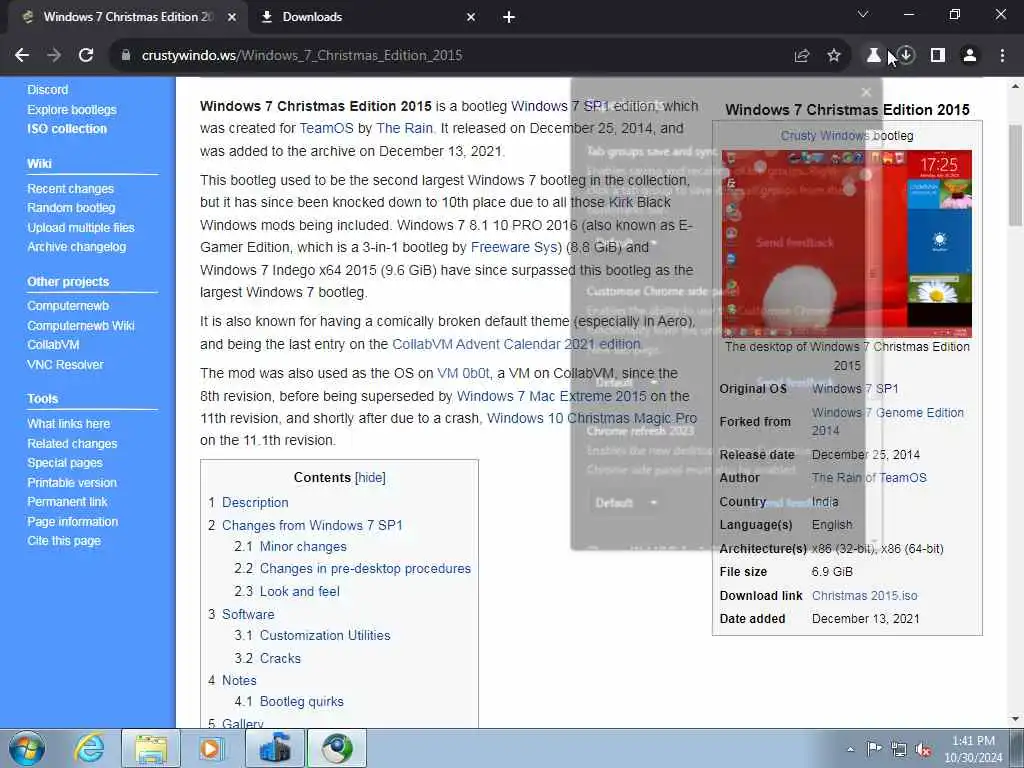View site info via the padlock icon
The height and width of the screenshot is (768, 1024).
click(125, 56)
